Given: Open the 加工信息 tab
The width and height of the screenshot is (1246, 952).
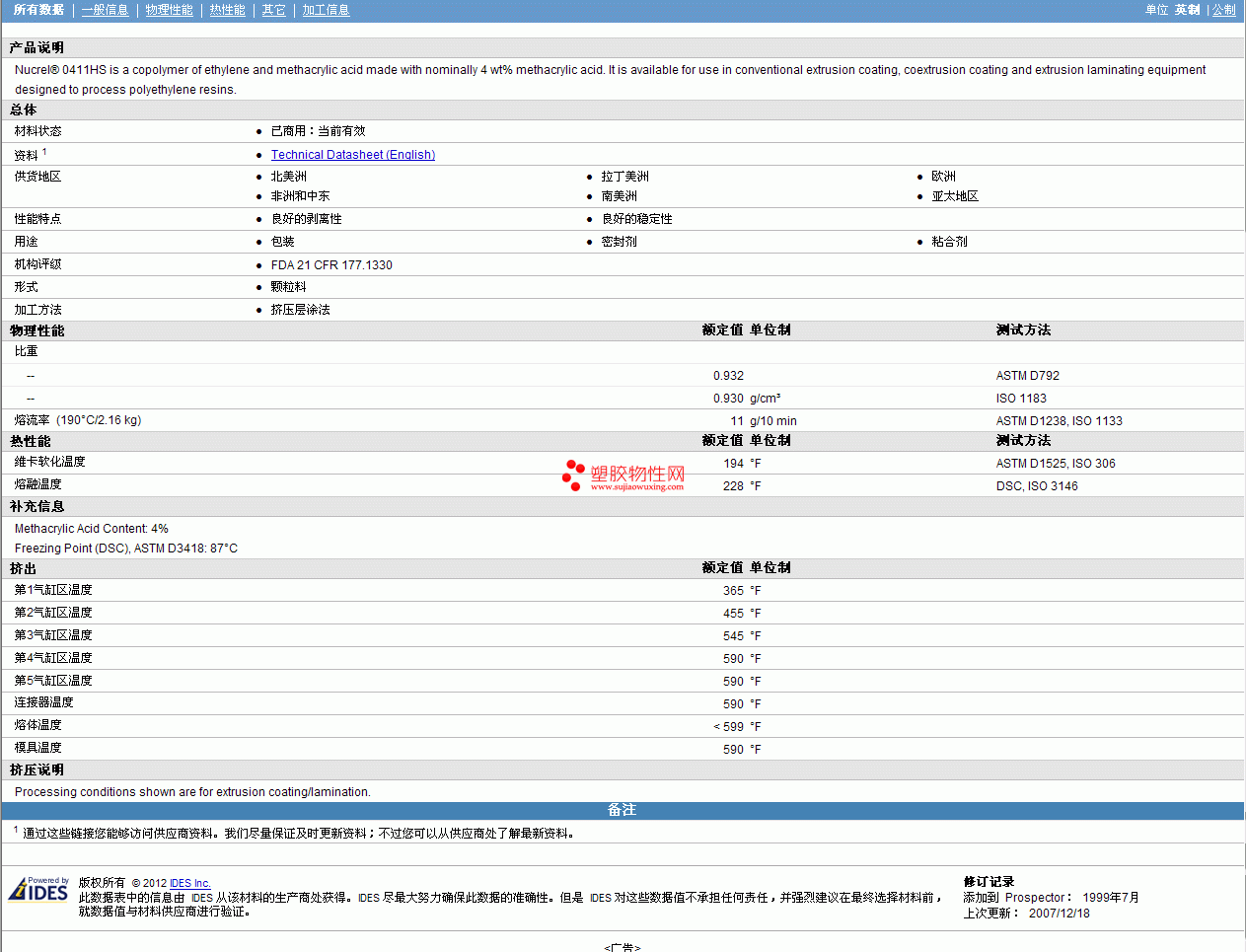Looking at the screenshot, I should point(326,10).
